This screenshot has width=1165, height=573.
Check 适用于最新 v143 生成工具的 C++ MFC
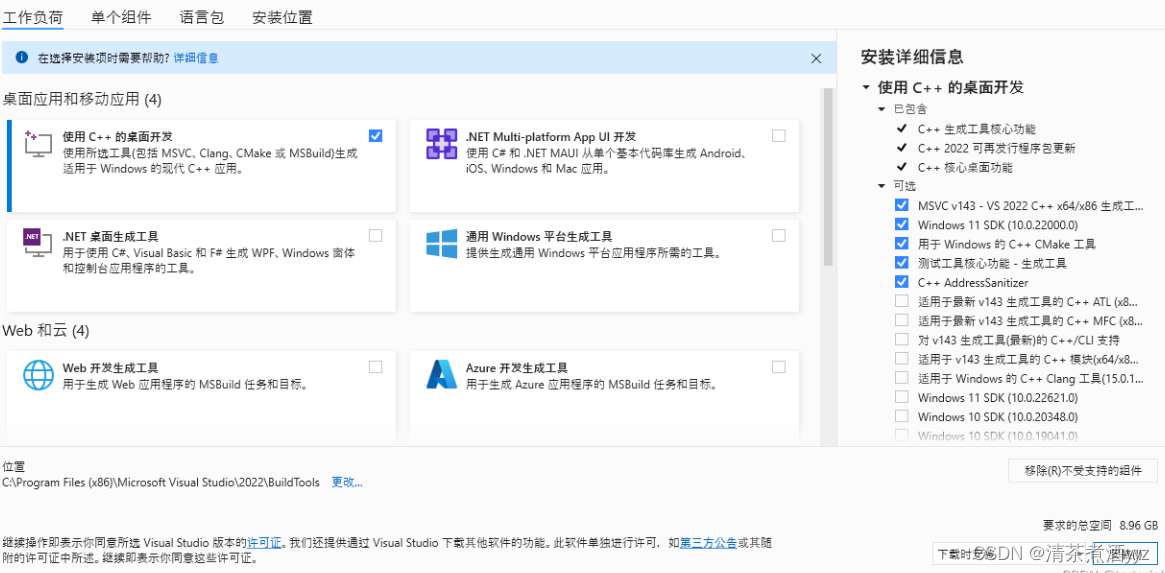pos(901,320)
